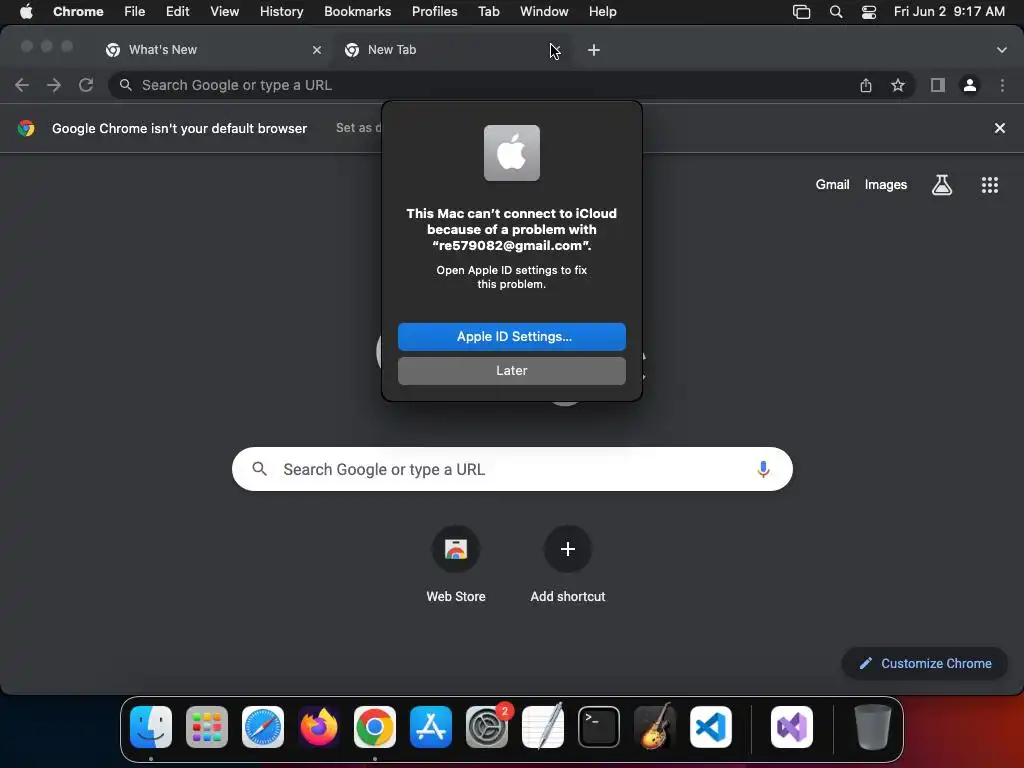1024x768 pixels.
Task: Start voice search with the microphone
Action: click(x=763, y=469)
